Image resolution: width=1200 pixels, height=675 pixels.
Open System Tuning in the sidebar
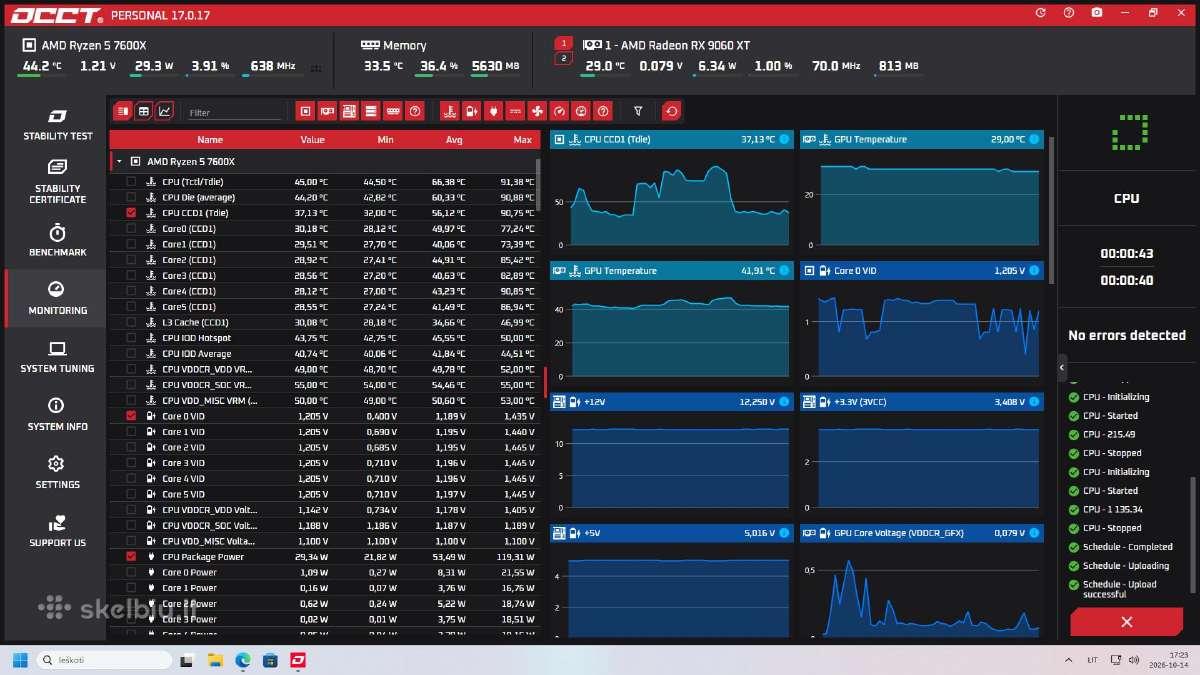(x=57, y=356)
